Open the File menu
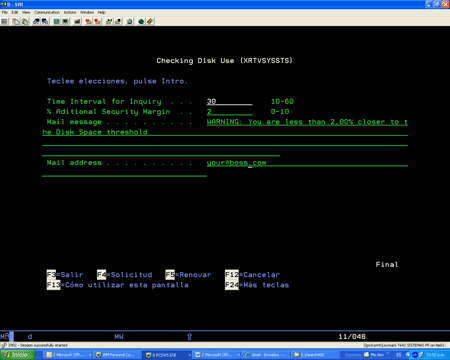 4,12
